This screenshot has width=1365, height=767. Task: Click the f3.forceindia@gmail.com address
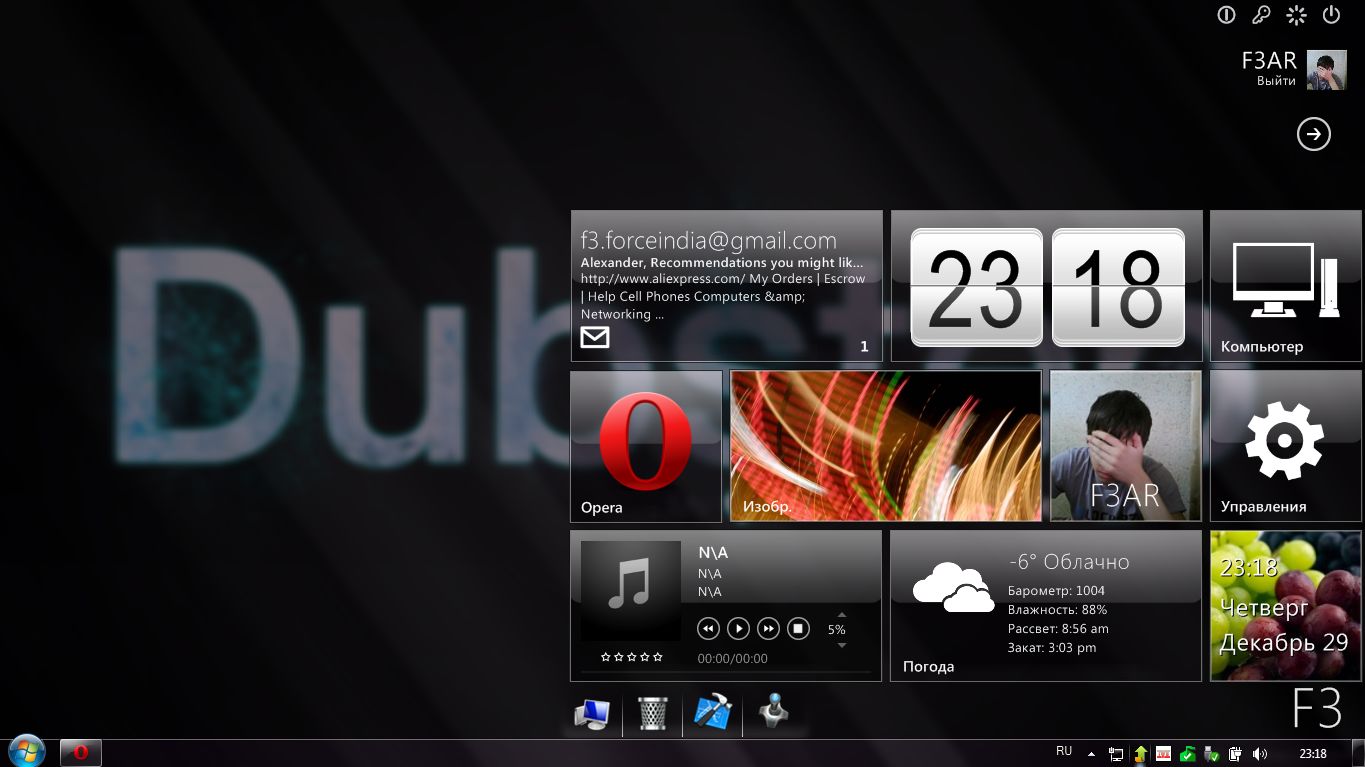(708, 241)
